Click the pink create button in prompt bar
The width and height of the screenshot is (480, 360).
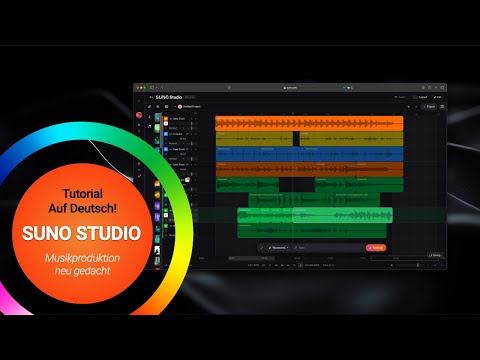pyautogui.click(x=376, y=248)
